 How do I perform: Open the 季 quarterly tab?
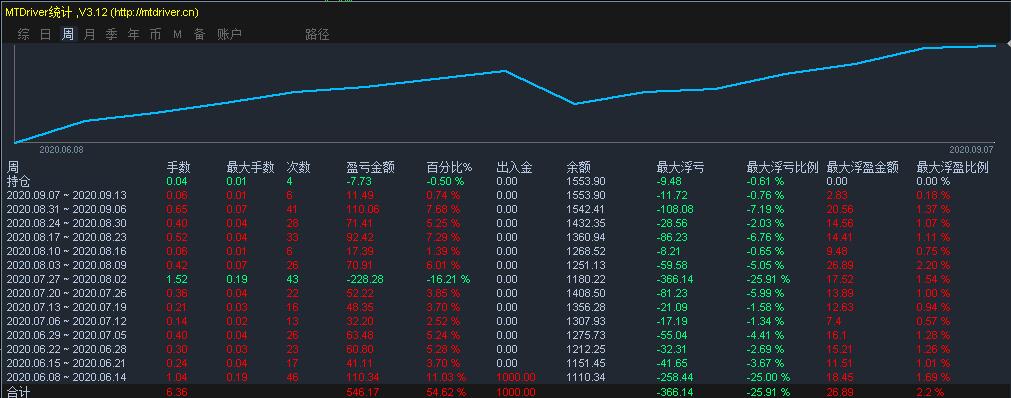112,35
